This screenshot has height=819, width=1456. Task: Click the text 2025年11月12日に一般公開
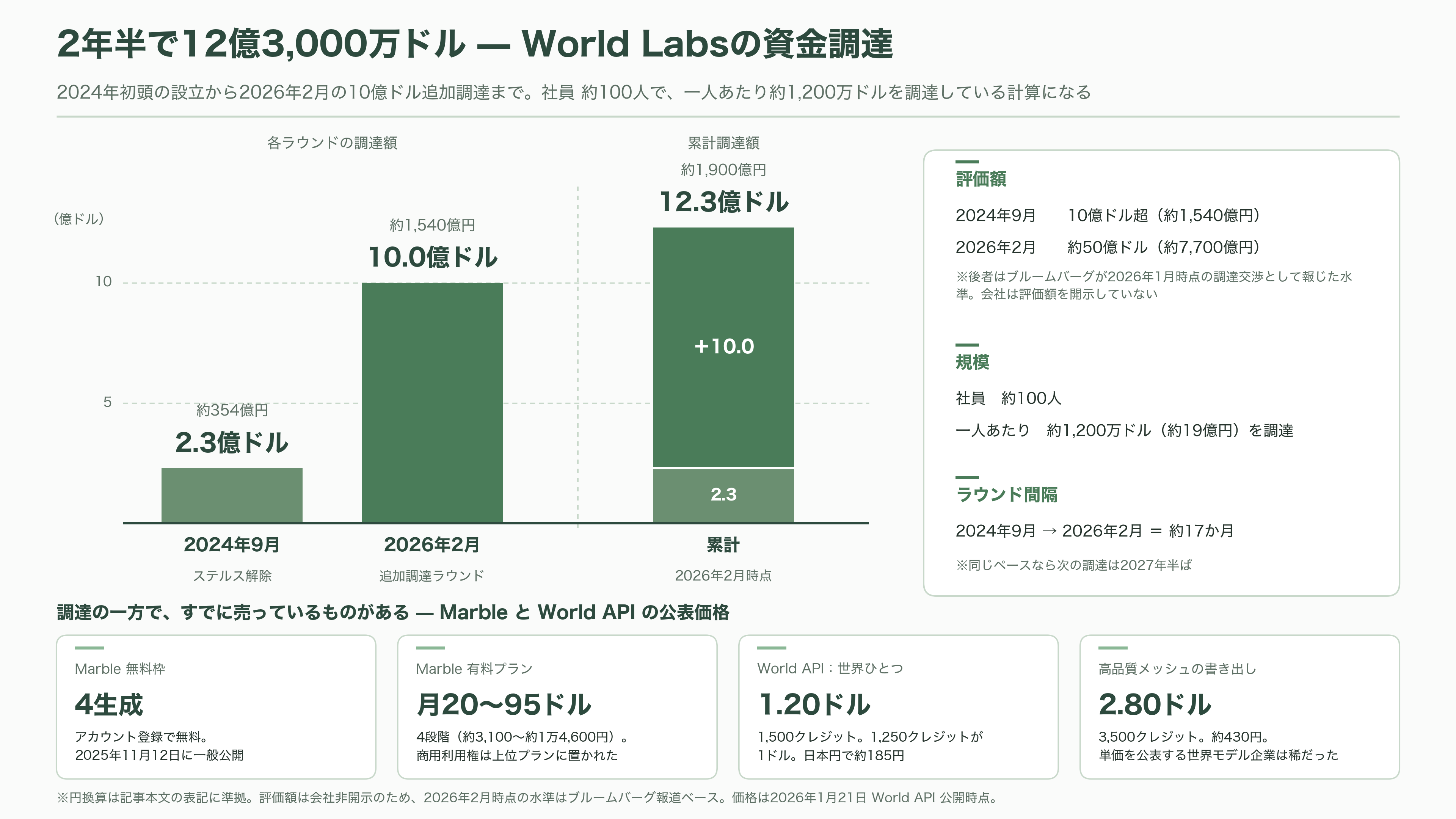[159, 756]
